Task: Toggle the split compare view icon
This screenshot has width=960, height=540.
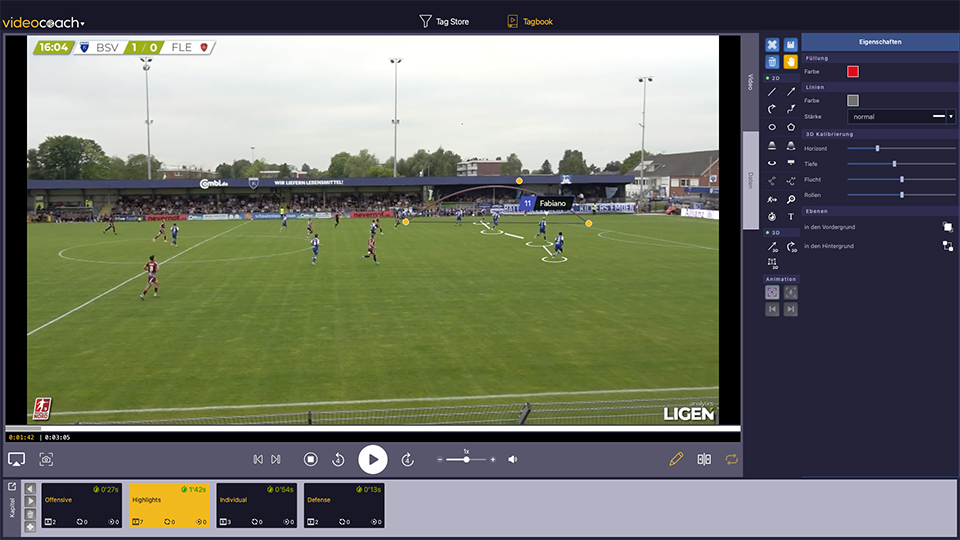Action: [704, 459]
